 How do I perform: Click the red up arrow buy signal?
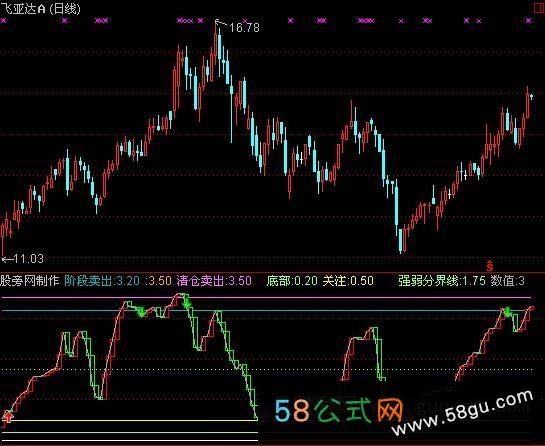pyautogui.click(x=7, y=415)
